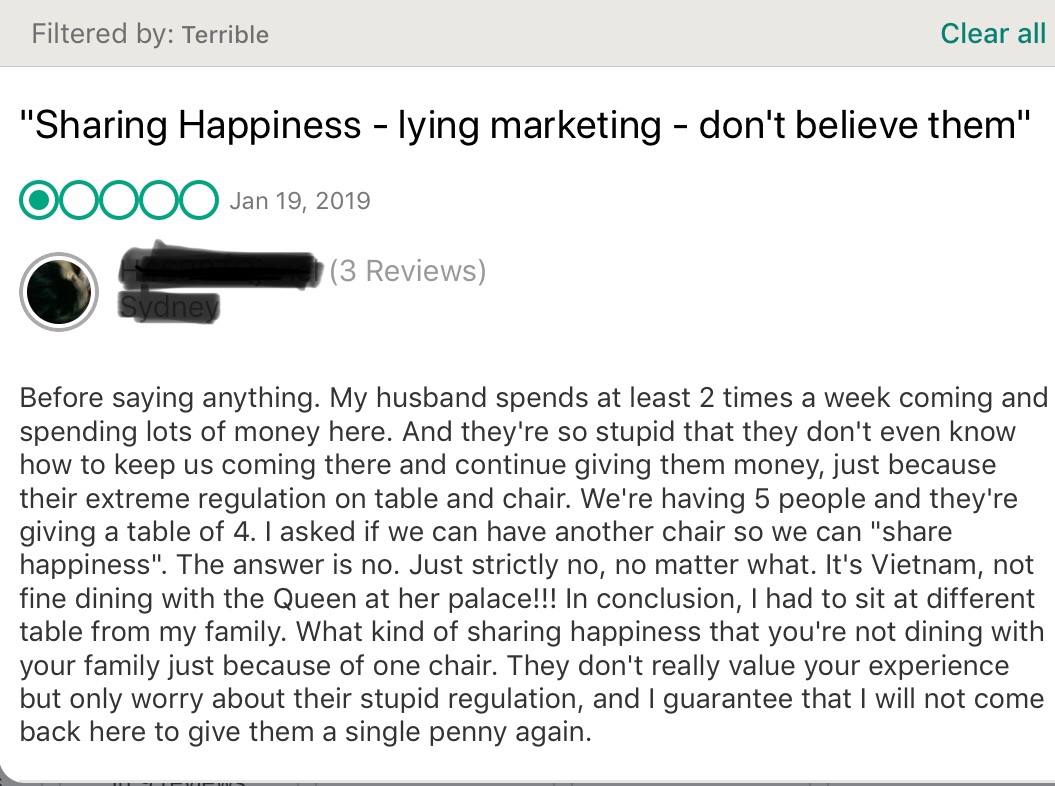
Task: Click the fourth rating bubble
Action: [158, 201]
